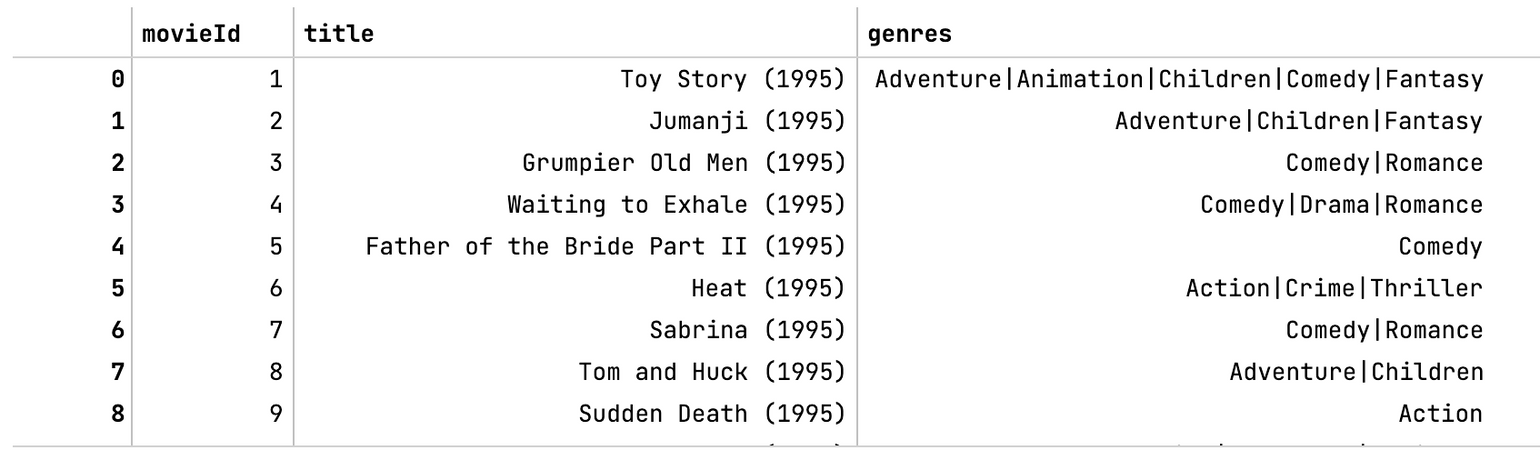The height and width of the screenshot is (460, 1540).
Task: Click the Sabrina (1995) title cell
Action: point(748,330)
